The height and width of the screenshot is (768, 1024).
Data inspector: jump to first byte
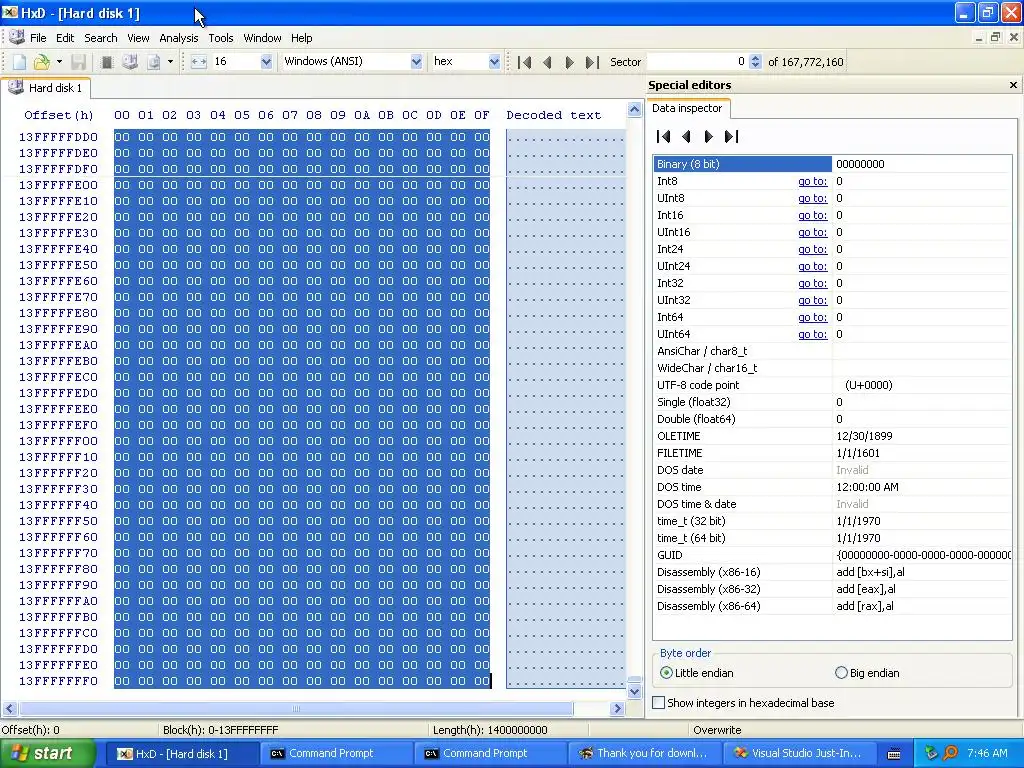[664, 136]
